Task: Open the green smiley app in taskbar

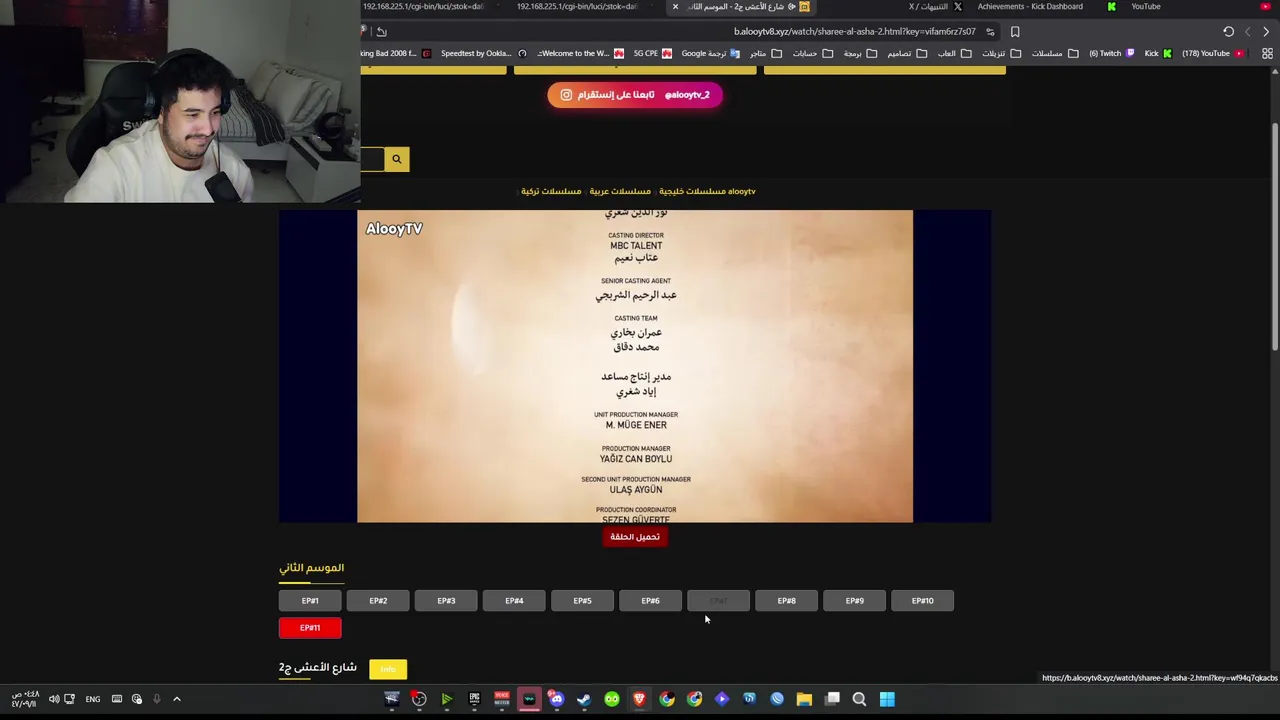Action: (612, 699)
